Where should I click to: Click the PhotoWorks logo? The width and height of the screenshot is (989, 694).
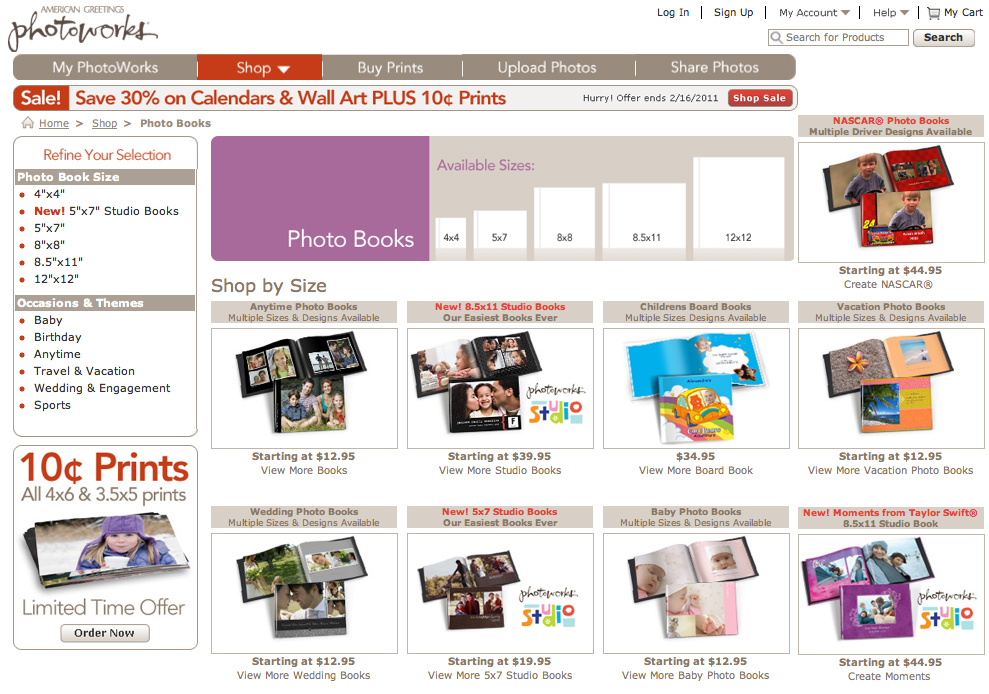click(x=82, y=28)
